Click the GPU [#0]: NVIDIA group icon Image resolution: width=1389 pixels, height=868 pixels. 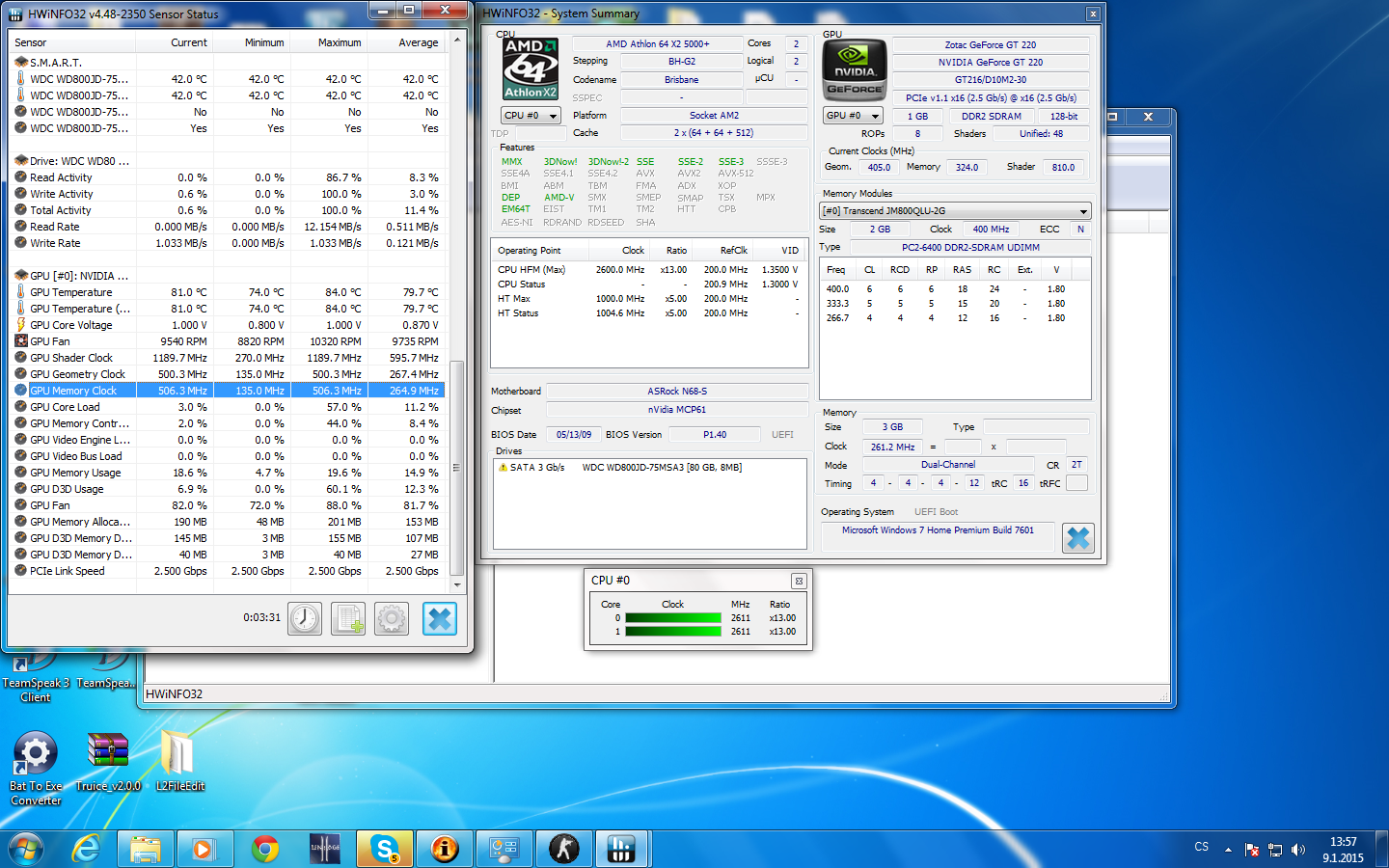[20, 275]
